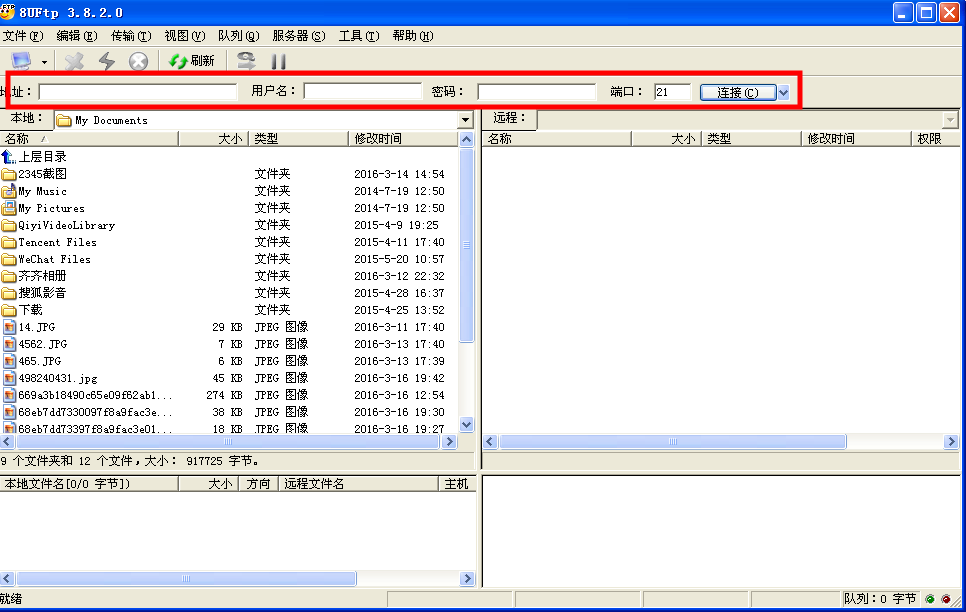This screenshot has height=612, width=966.
Task: Select the Tencent Files folder
Action: pyautogui.click(x=49, y=242)
